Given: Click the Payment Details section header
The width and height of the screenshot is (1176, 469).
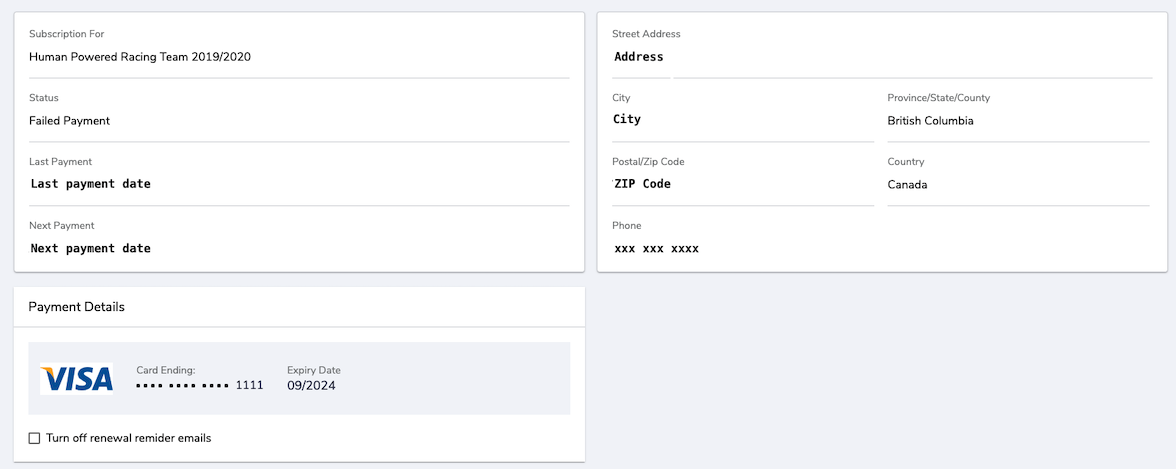Looking at the screenshot, I should (x=77, y=307).
